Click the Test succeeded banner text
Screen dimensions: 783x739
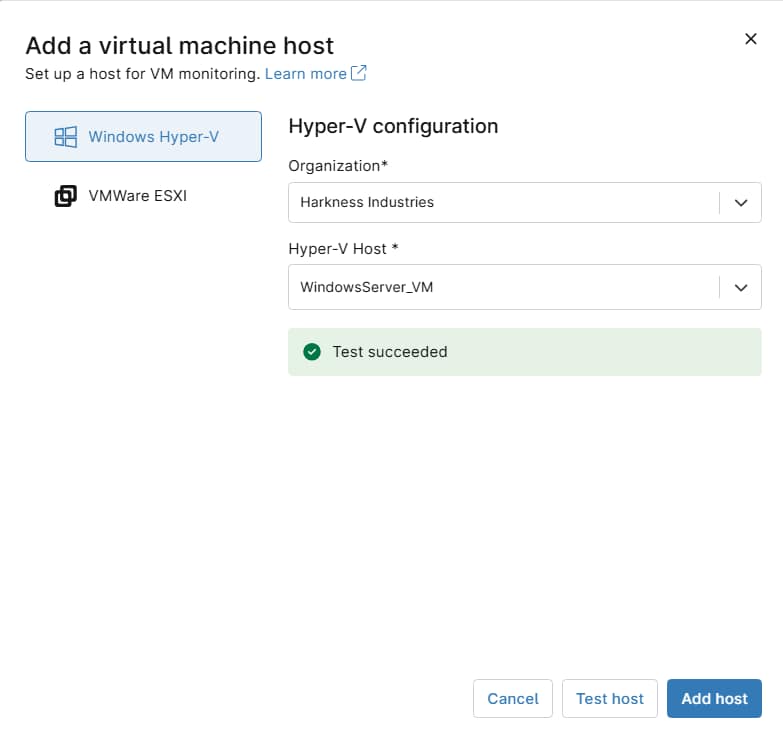pos(390,352)
